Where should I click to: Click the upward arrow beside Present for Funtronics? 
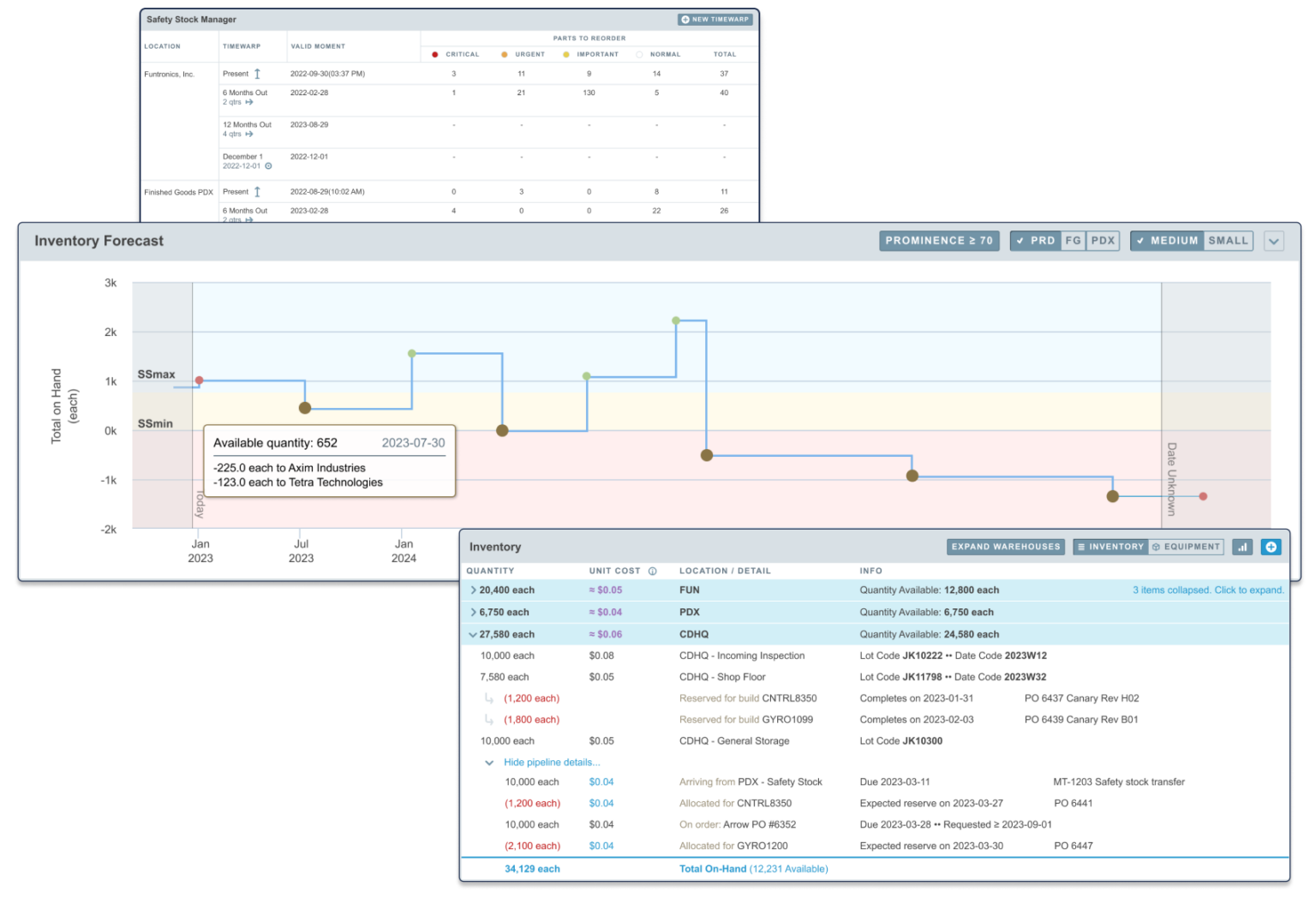(257, 74)
